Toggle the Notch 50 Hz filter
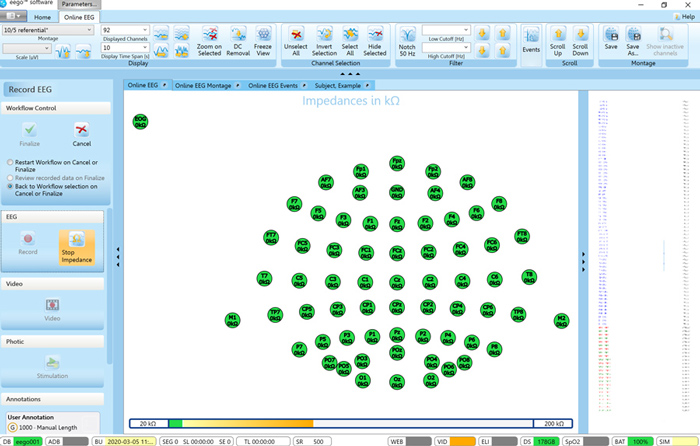The height and width of the screenshot is (446, 700). click(407, 40)
